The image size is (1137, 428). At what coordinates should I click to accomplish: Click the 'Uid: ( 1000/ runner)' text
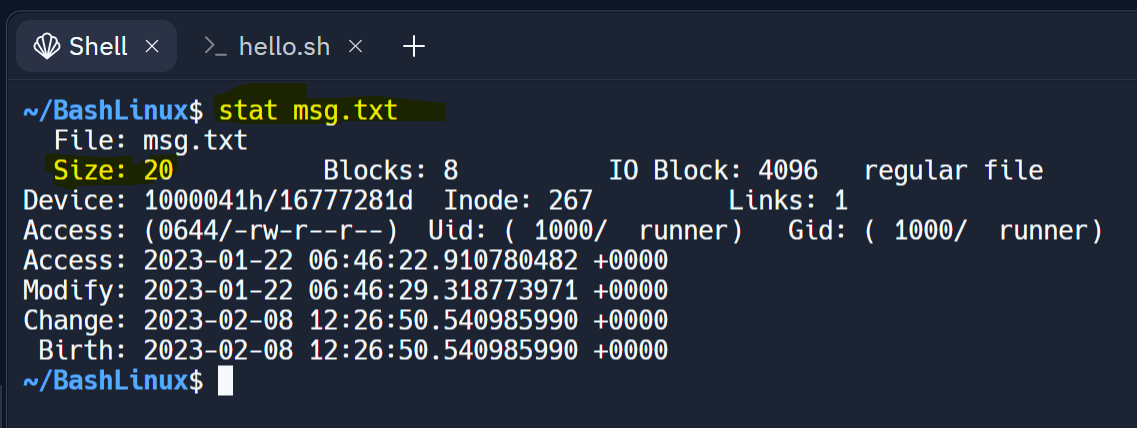pos(585,231)
